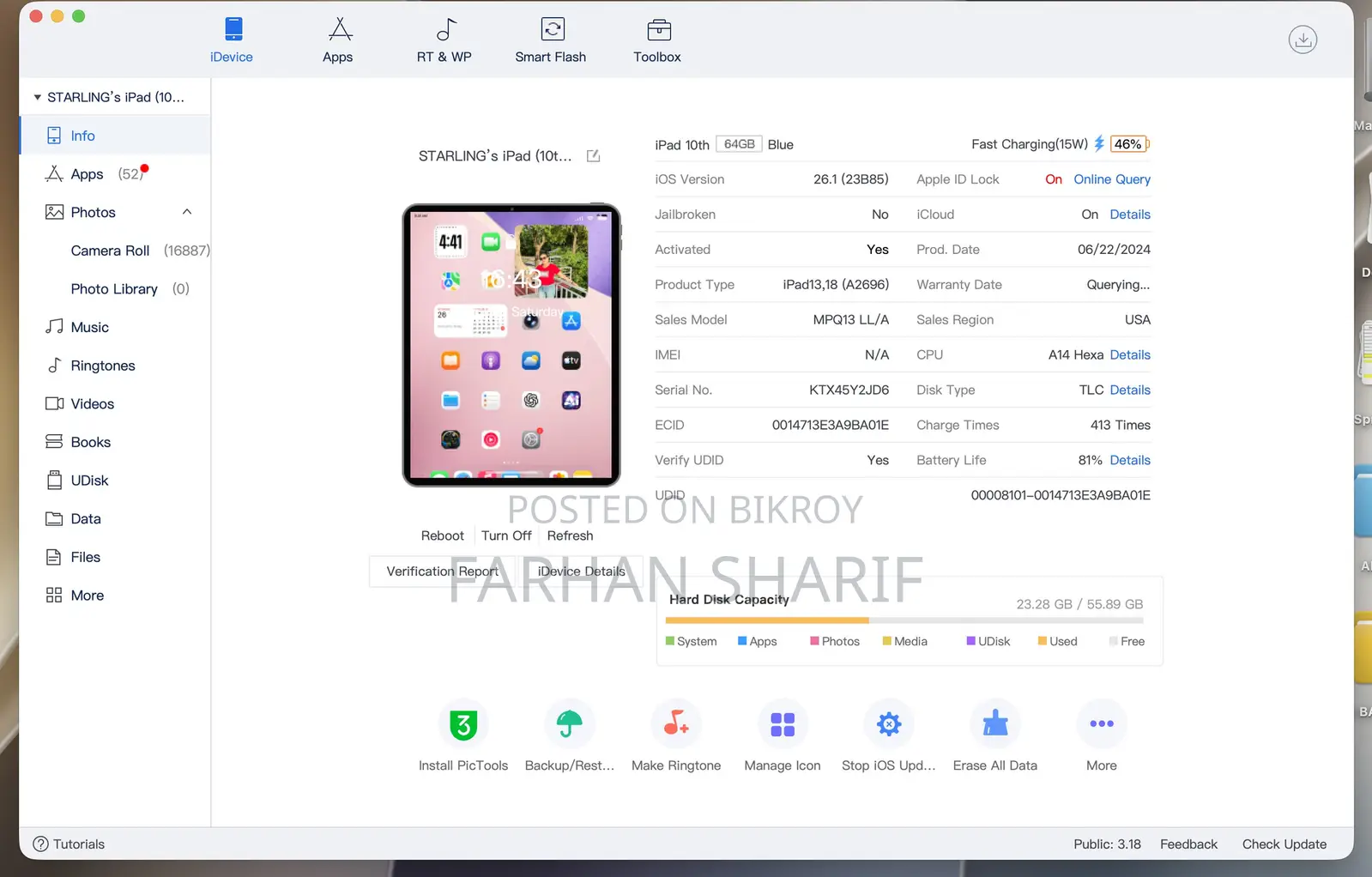Open CPU Details link
This screenshot has width=1372, height=877.
(x=1130, y=355)
